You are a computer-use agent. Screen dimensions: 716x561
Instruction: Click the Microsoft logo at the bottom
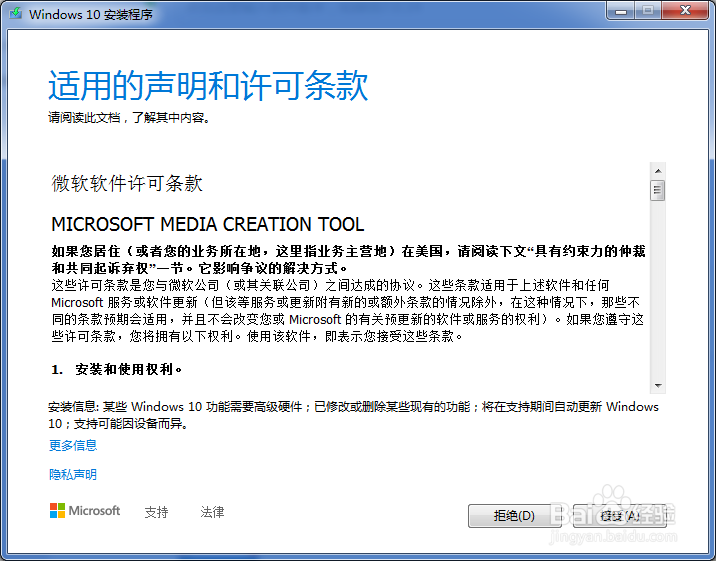pyautogui.click(x=84, y=511)
